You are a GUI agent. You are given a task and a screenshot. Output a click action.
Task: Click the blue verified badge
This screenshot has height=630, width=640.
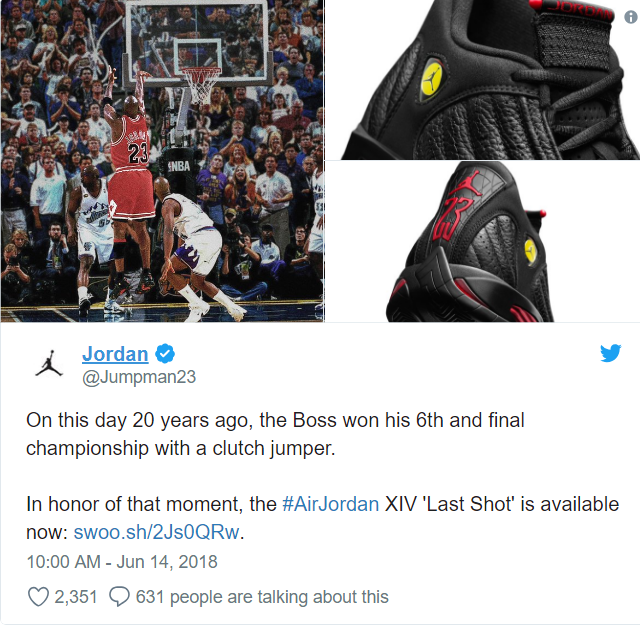[x=165, y=354]
